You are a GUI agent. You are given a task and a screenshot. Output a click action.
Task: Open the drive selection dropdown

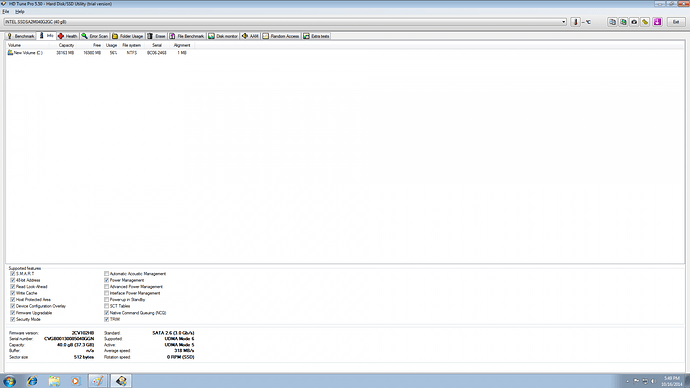tap(563, 22)
